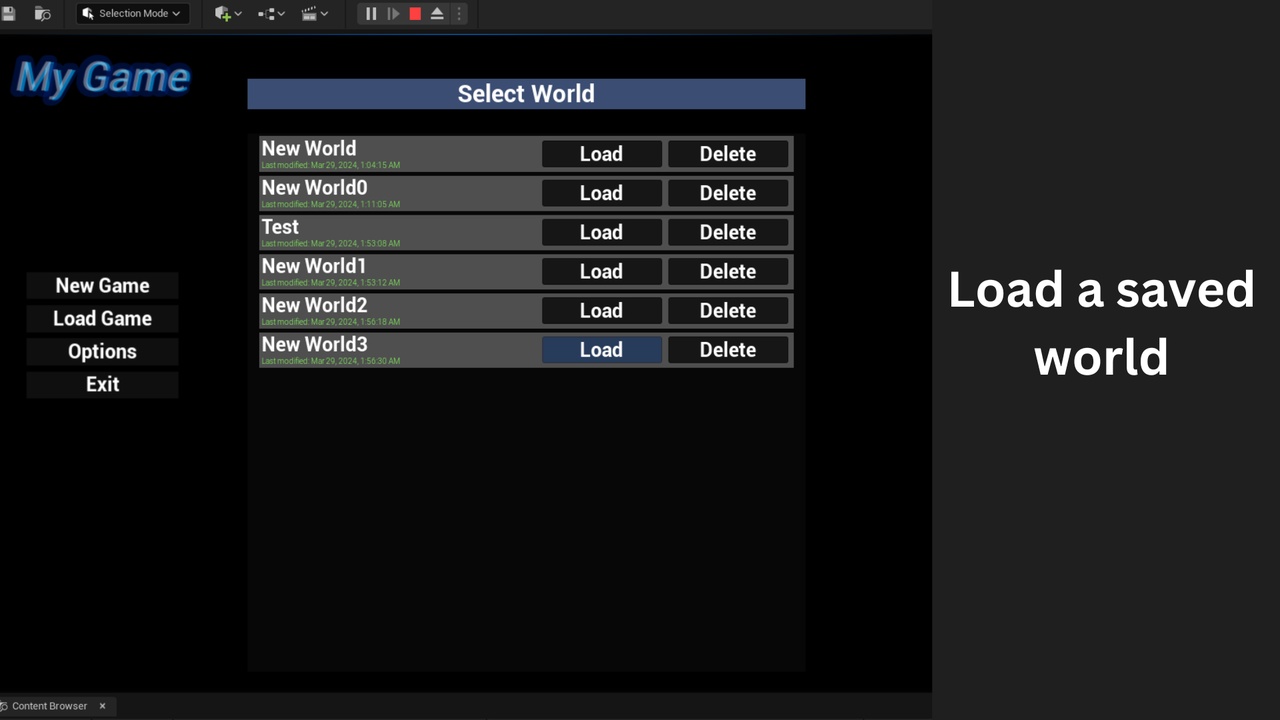Click the timestamp ending 1:04:15 AM

[331, 165]
